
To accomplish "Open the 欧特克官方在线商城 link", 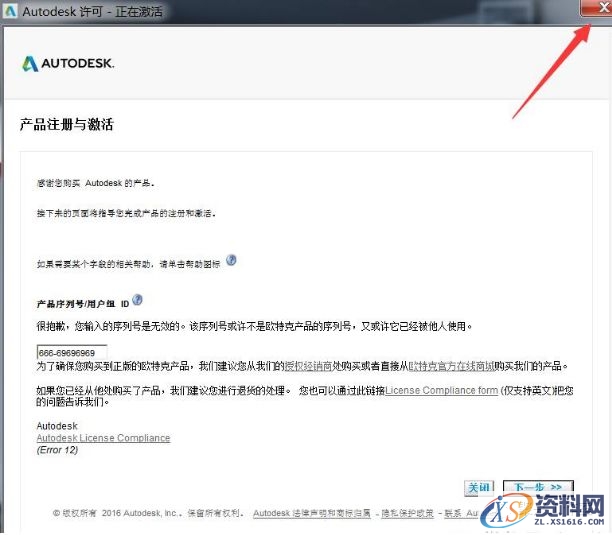I will point(451,366).
